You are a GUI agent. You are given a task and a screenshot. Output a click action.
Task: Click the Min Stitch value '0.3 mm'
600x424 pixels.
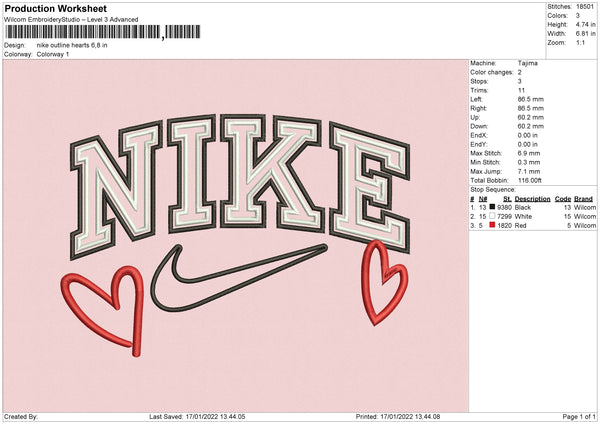pos(529,162)
